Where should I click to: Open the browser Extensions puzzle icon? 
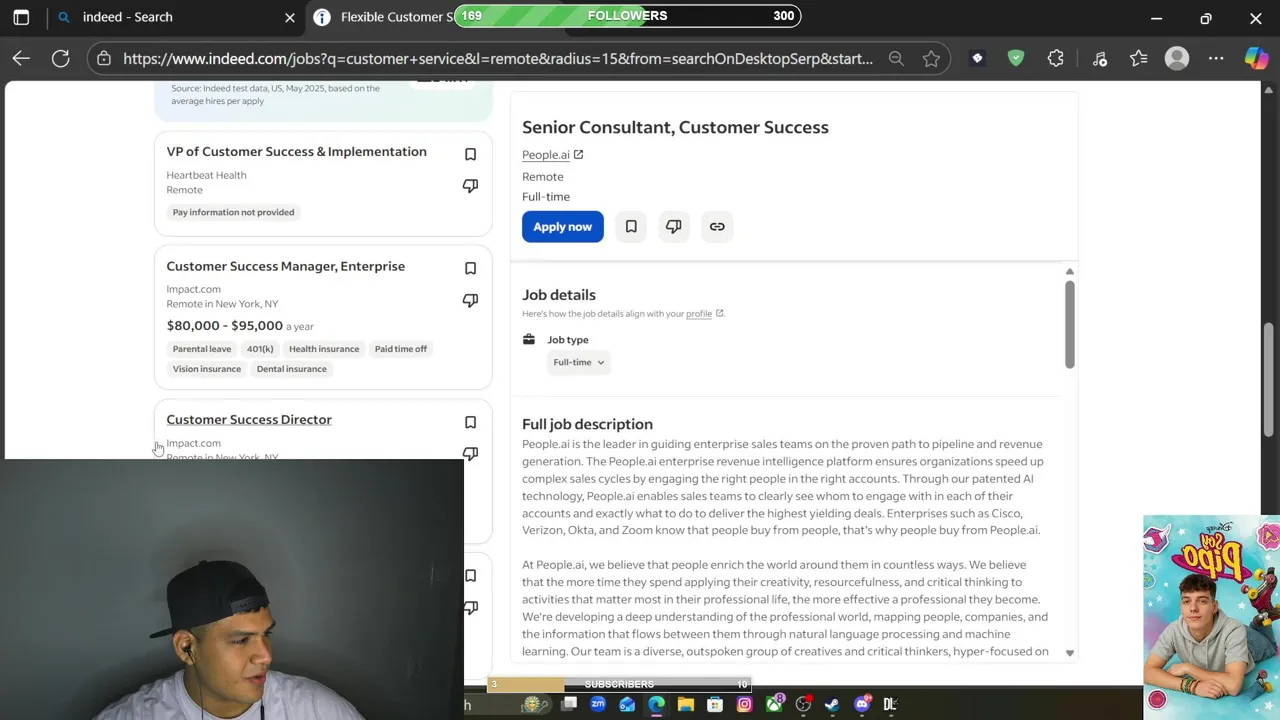[x=1056, y=59]
